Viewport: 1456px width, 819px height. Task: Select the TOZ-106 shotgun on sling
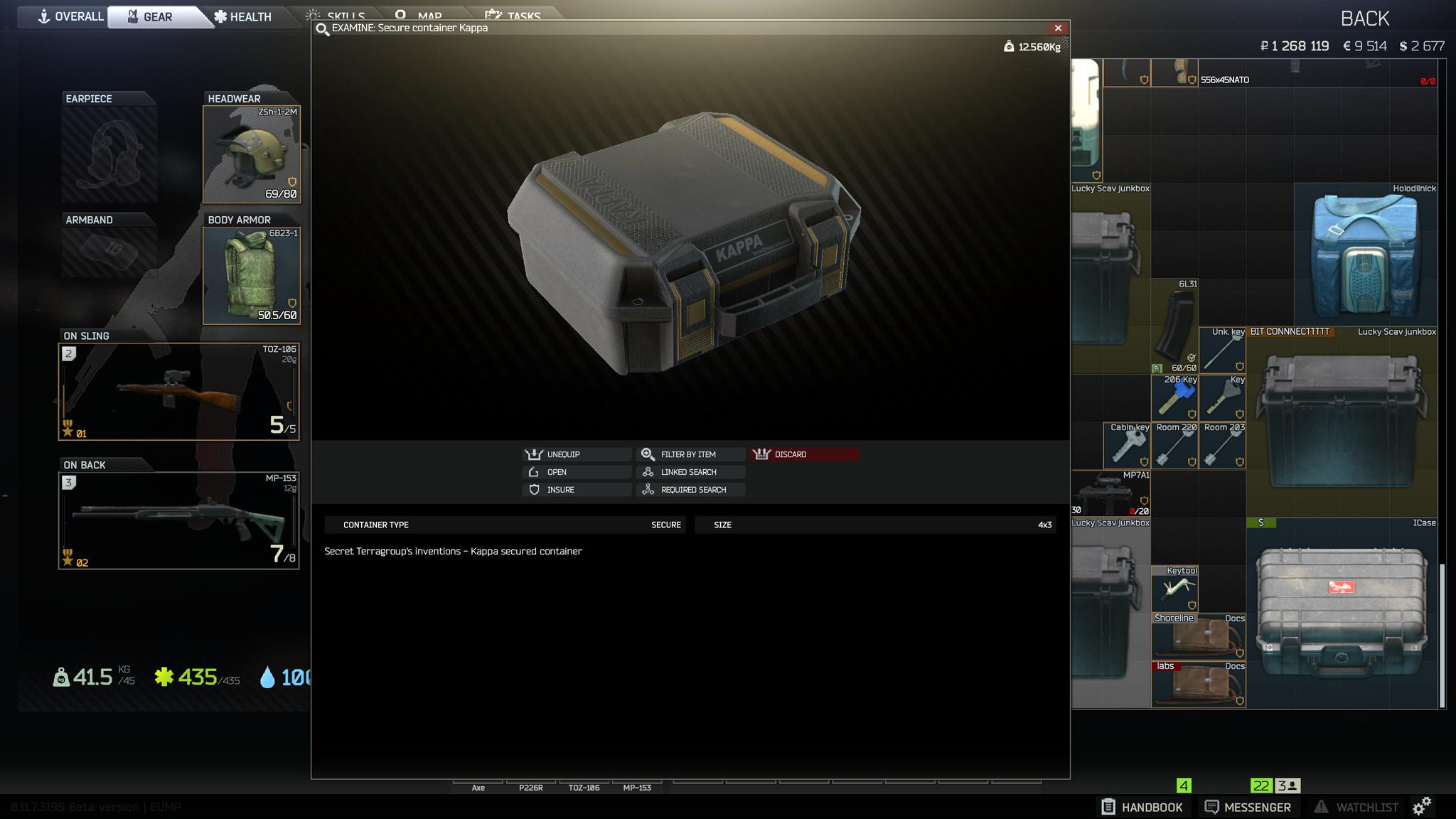pyautogui.click(x=179, y=392)
